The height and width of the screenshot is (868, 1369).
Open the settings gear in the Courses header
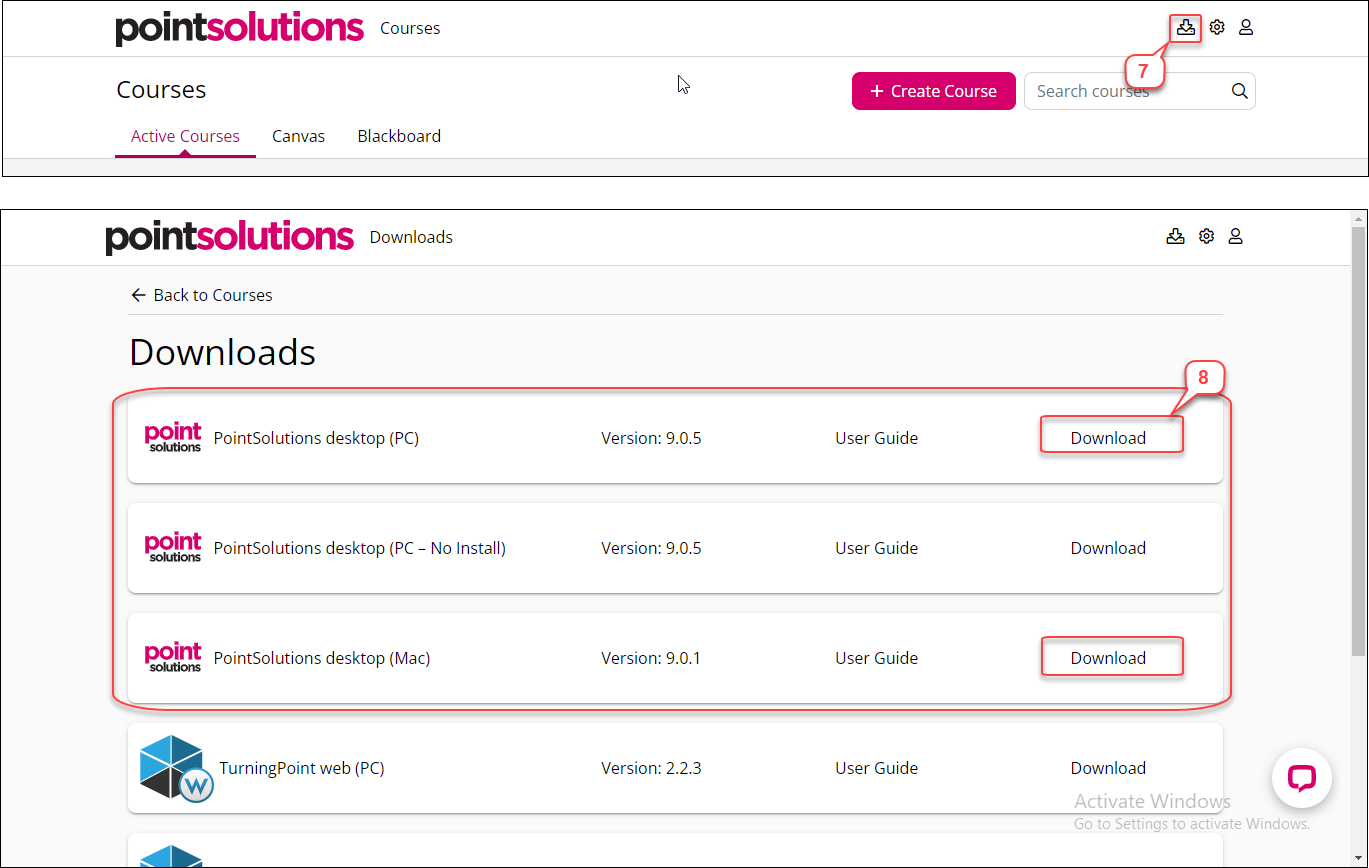[1217, 28]
